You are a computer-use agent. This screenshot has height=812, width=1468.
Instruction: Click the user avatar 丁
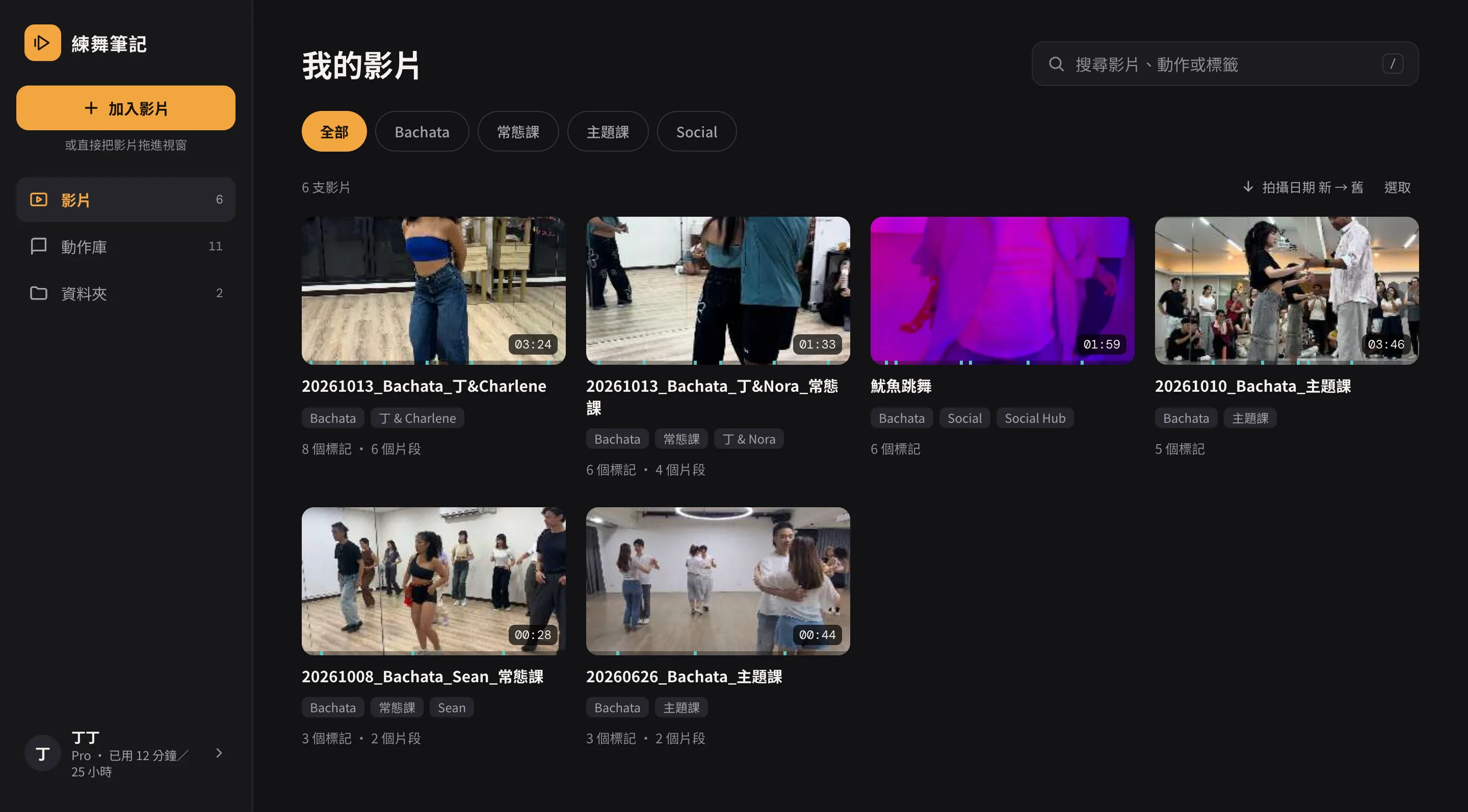[43, 753]
